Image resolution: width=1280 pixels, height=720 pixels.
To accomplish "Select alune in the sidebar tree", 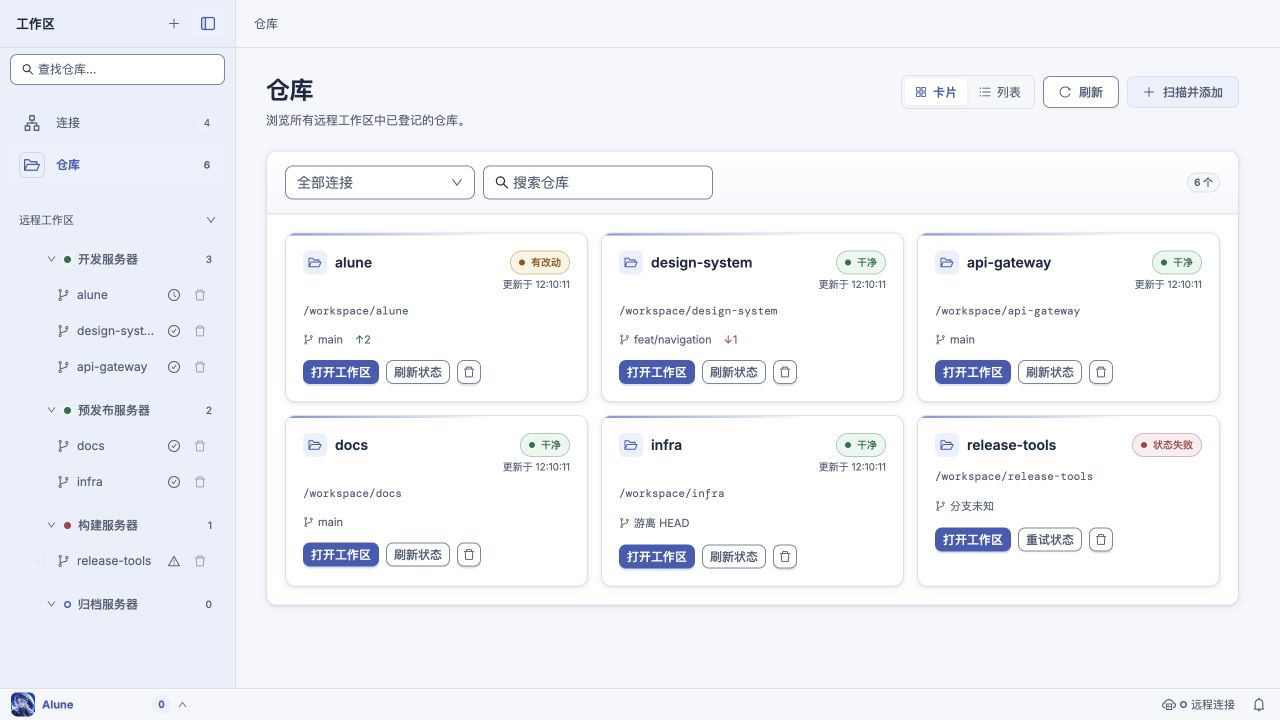I will [x=92, y=295].
